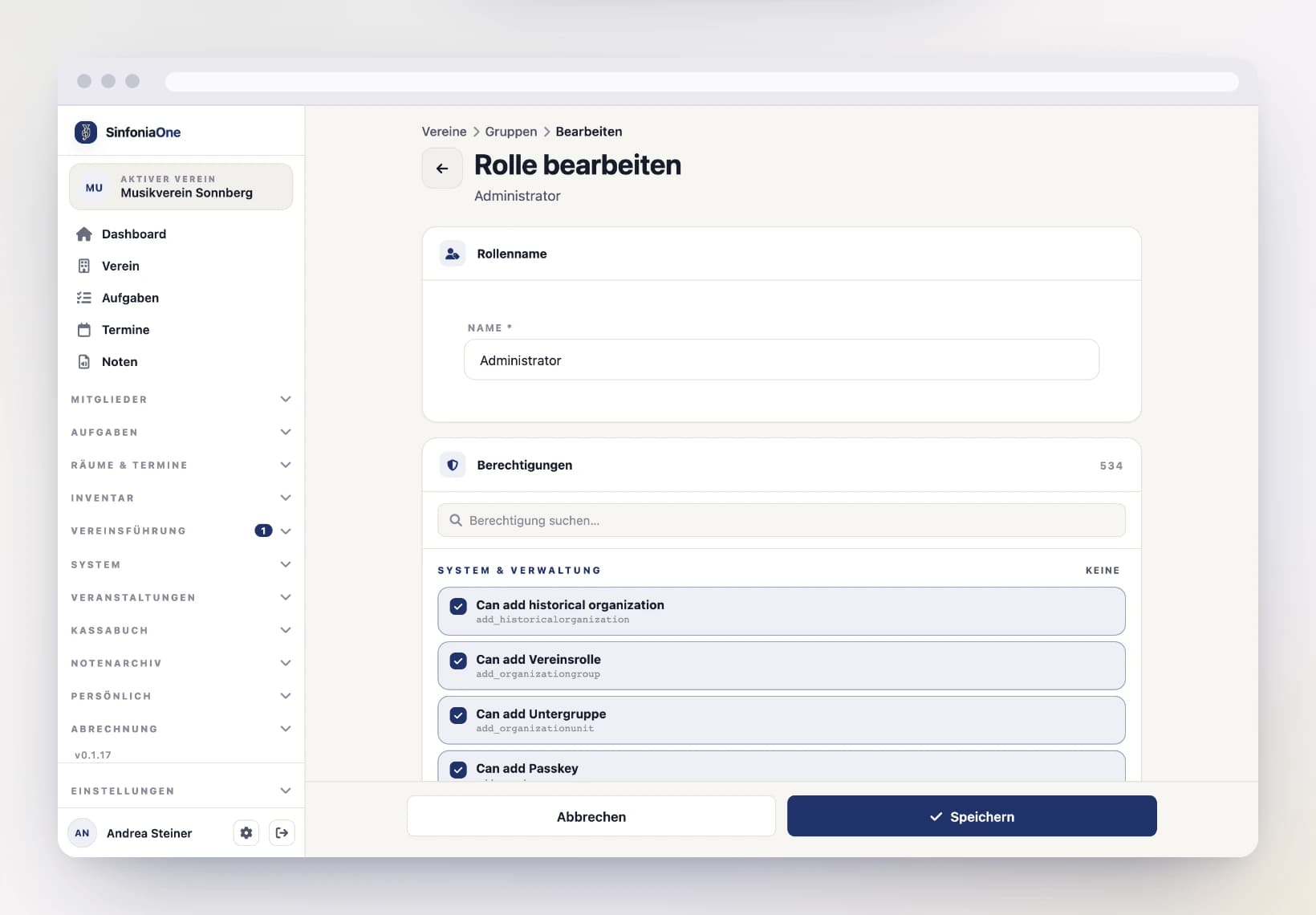The height and width of the screenshot is (915, 1316).
Task: Click the MU club avatar badge
Action: [x=95, y=188]
